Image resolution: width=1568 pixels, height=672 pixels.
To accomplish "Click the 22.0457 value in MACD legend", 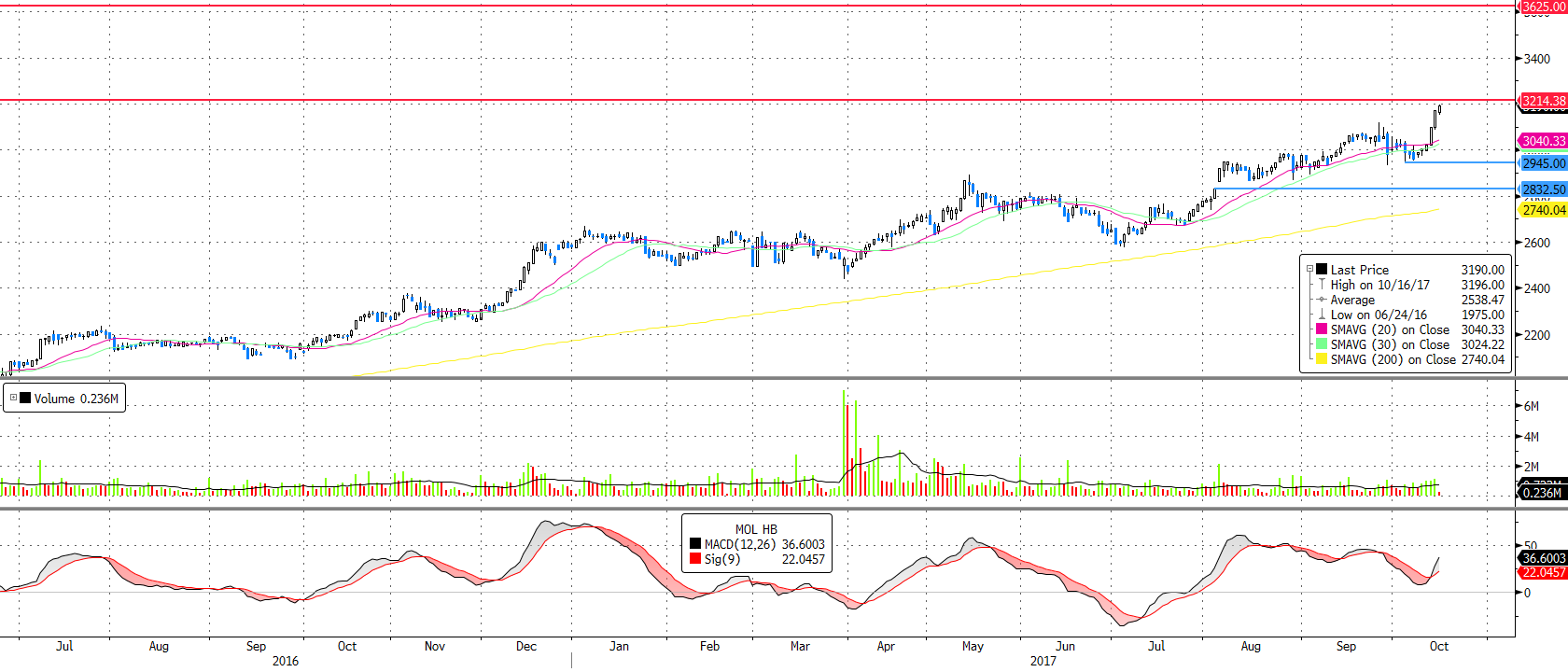I will click(x=803, y=559).
